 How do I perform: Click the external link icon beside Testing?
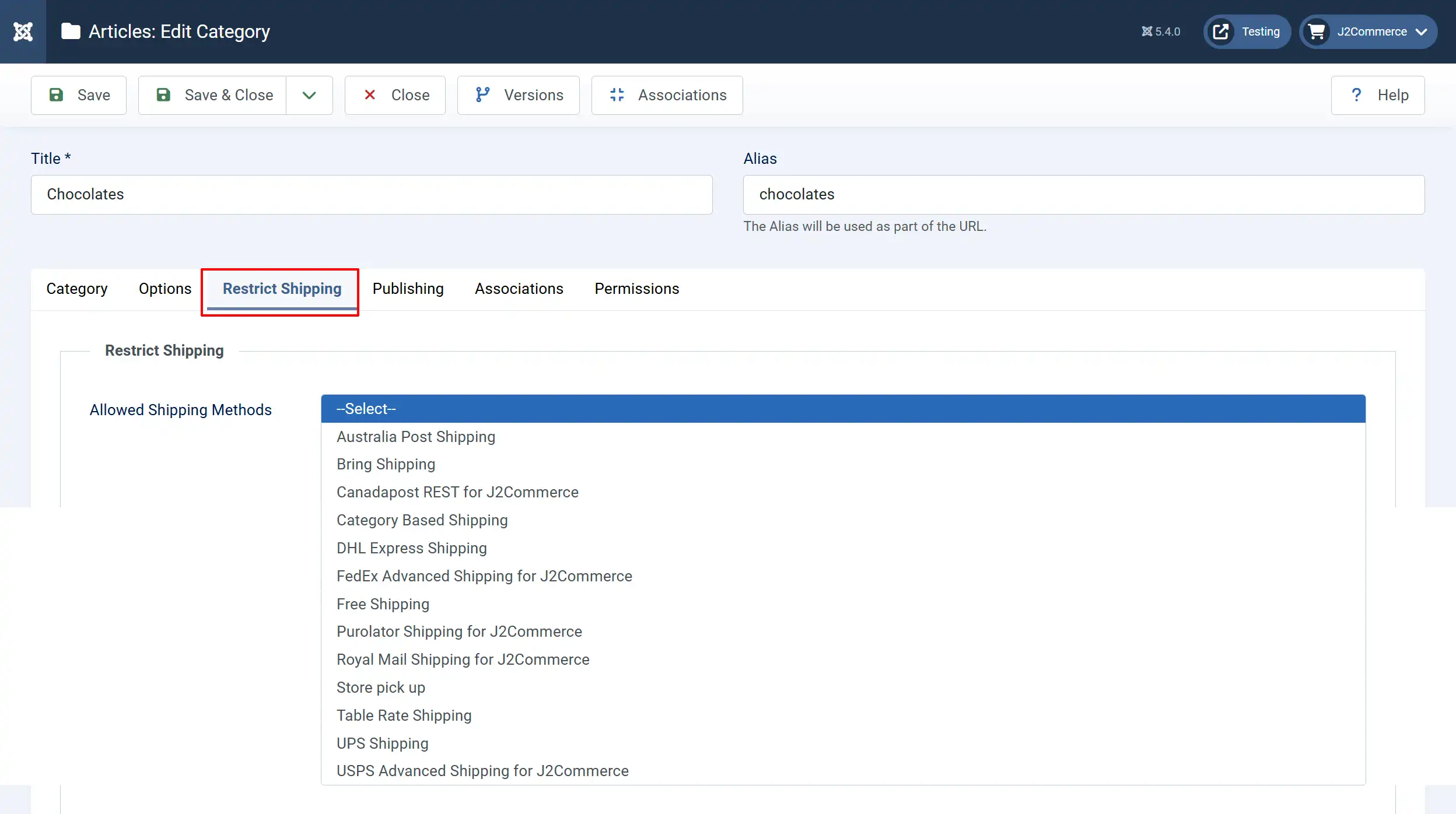tap(1221, 31)
